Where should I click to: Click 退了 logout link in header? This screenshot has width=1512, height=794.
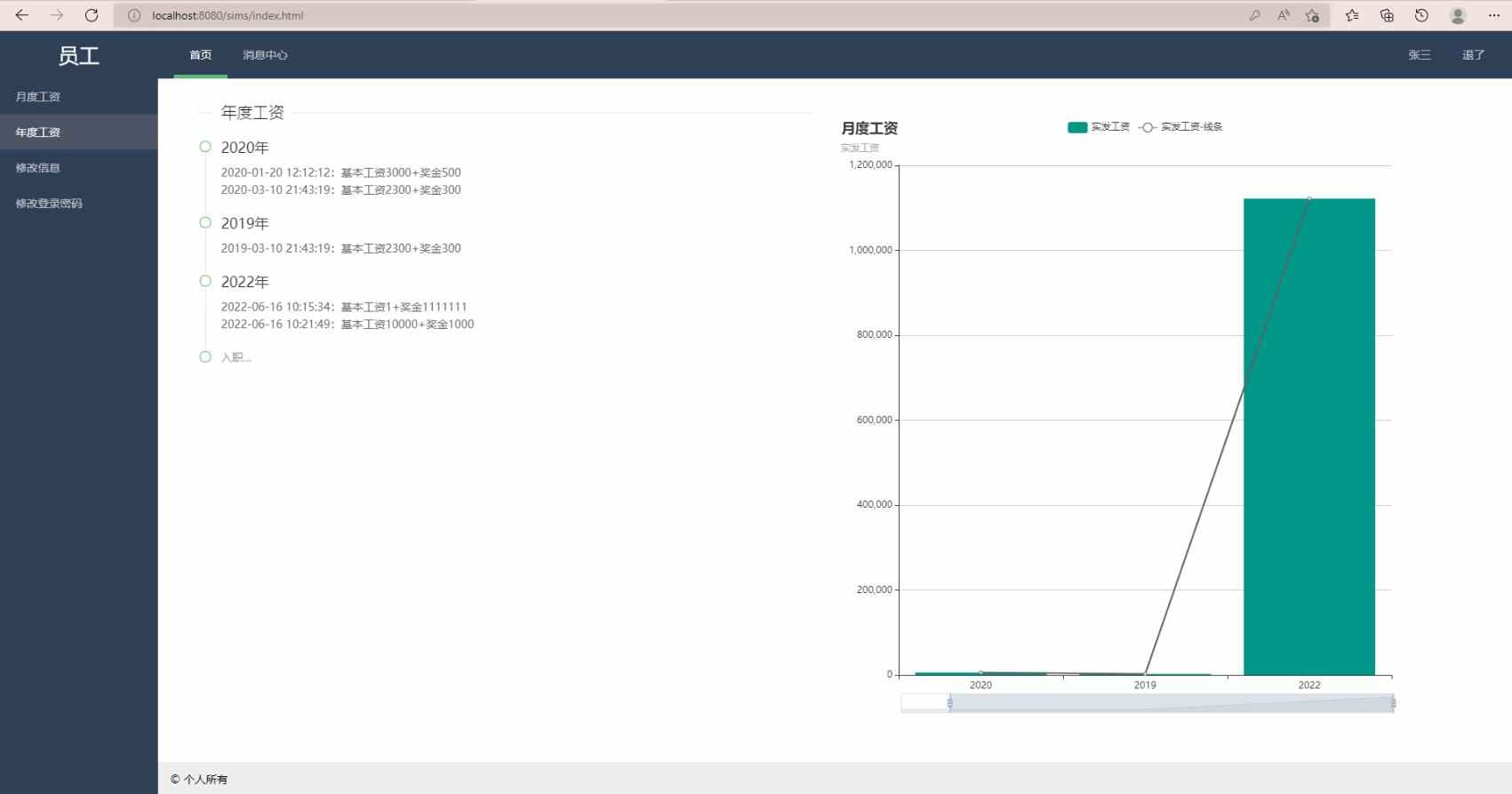click(1474, 55)
